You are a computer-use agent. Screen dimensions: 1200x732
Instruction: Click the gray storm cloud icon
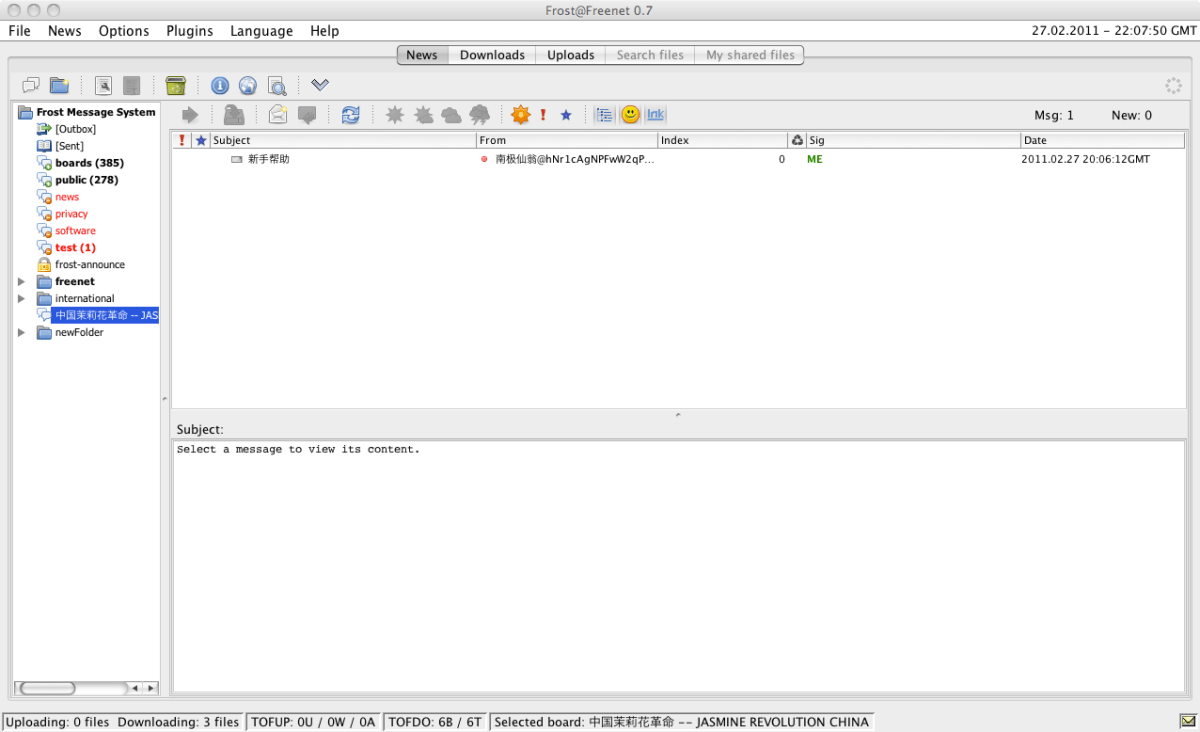(480, 115)
